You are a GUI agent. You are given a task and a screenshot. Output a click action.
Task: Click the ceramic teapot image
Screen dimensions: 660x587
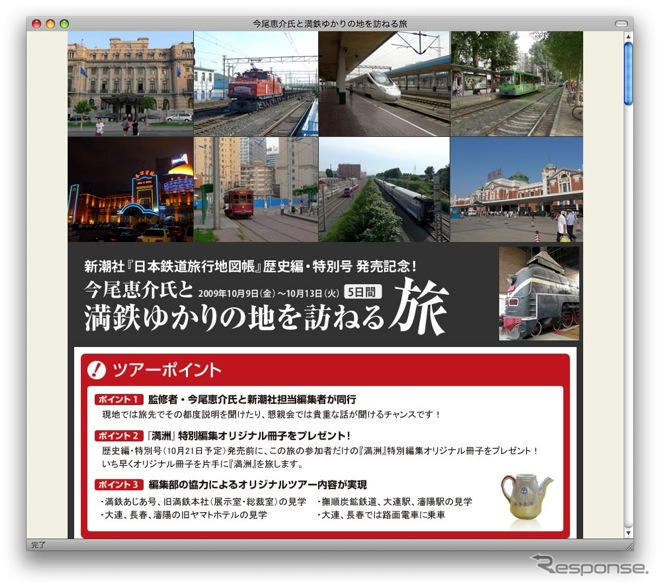[526, 498]
